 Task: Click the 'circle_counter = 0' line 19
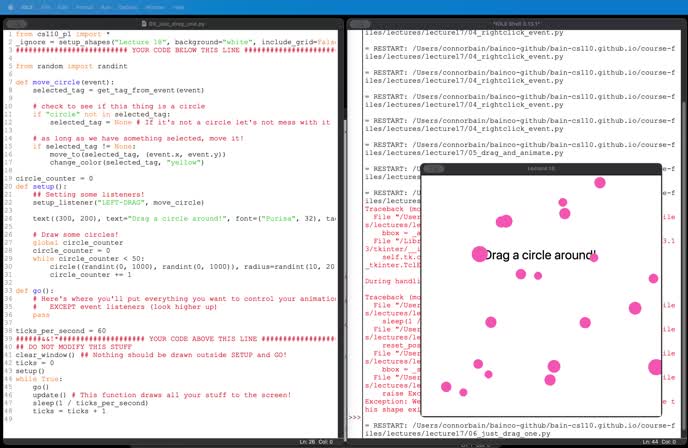pos(54,179)
